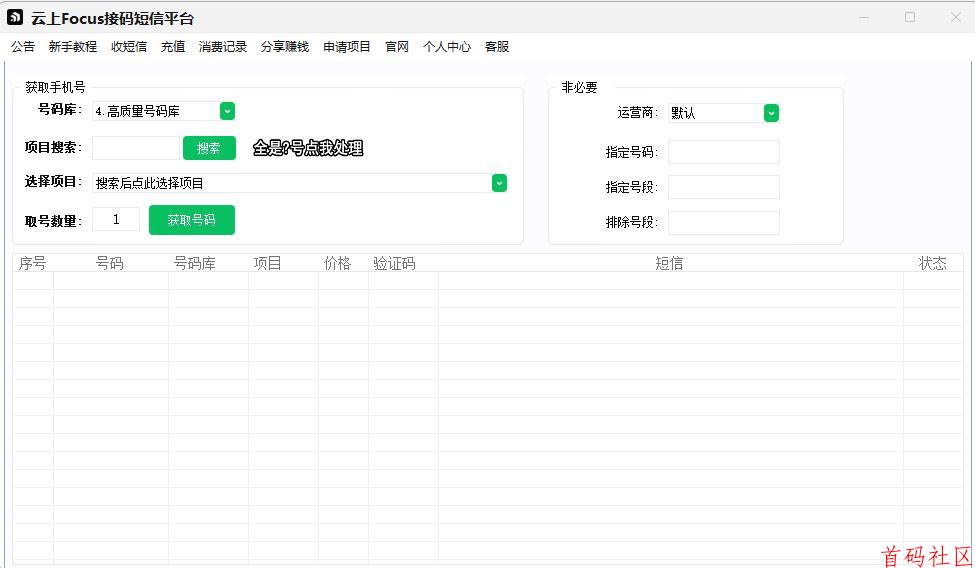This screenshot has height=568, width=975.
Task: Open the 官网 menu
Action: pyautogui.click(x=397, y=47)
